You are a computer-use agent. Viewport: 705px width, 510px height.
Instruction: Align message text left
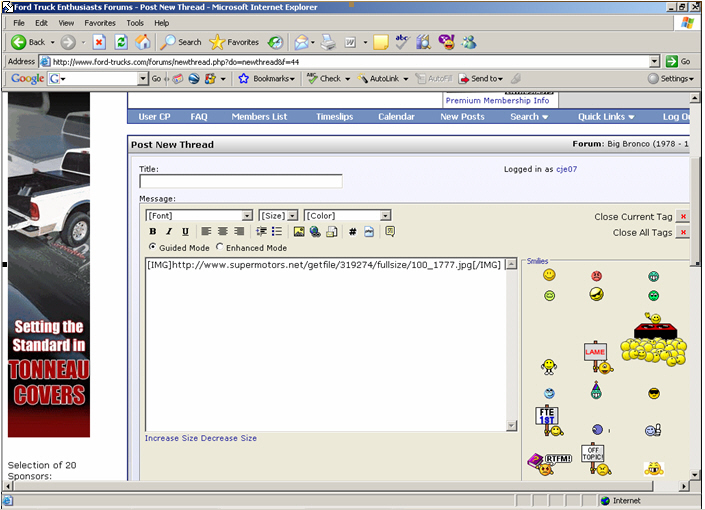tap(206, 232)
